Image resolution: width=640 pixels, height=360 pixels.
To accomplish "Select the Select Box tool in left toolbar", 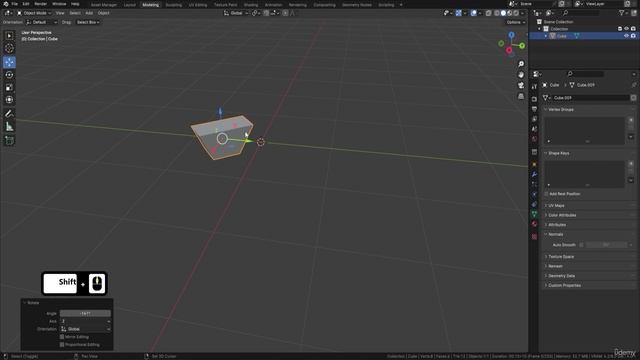I will (9, 36).
